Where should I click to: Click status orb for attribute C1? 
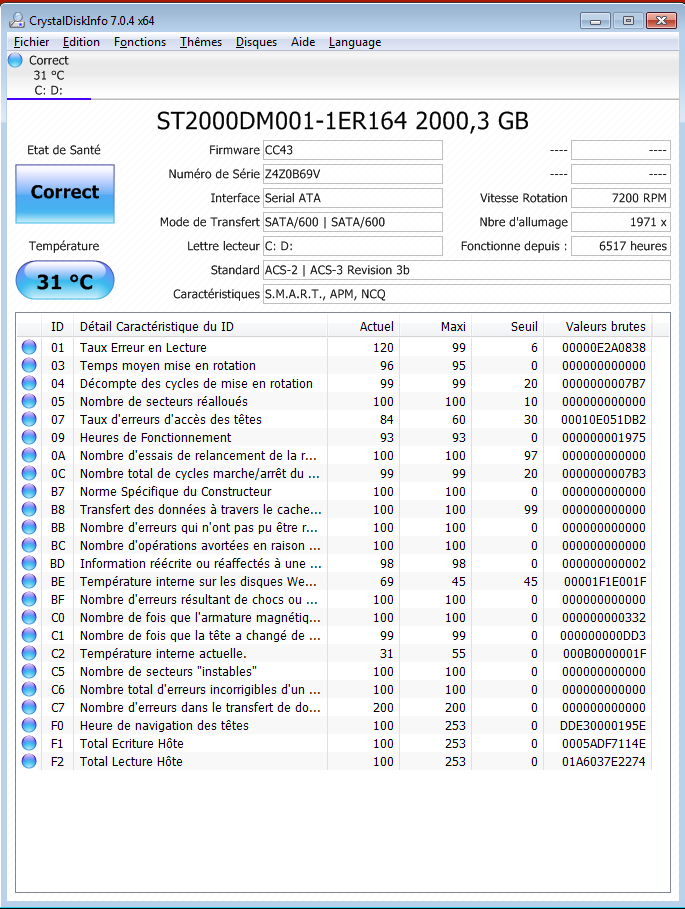click(29, 635)
